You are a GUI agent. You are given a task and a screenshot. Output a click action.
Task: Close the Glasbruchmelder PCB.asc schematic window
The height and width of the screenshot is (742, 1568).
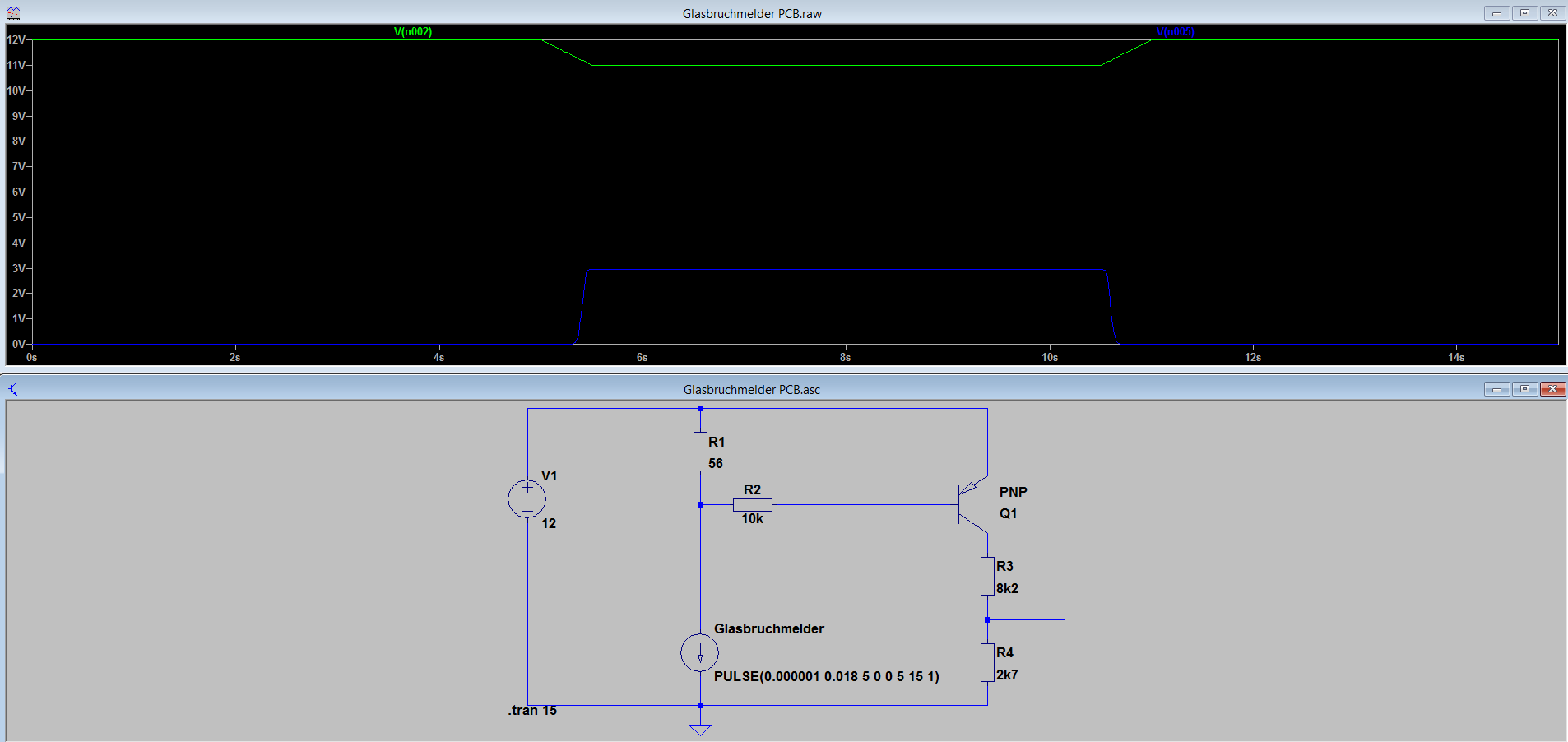(x=1552, y=389)
